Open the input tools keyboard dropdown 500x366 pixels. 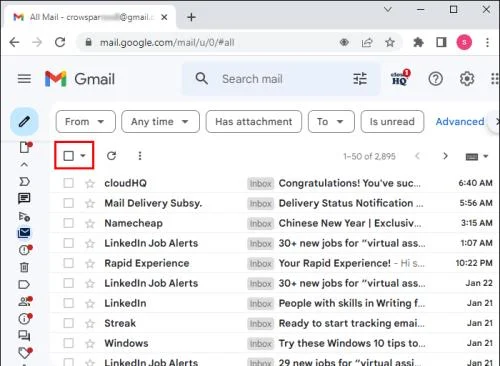(476, 156)
